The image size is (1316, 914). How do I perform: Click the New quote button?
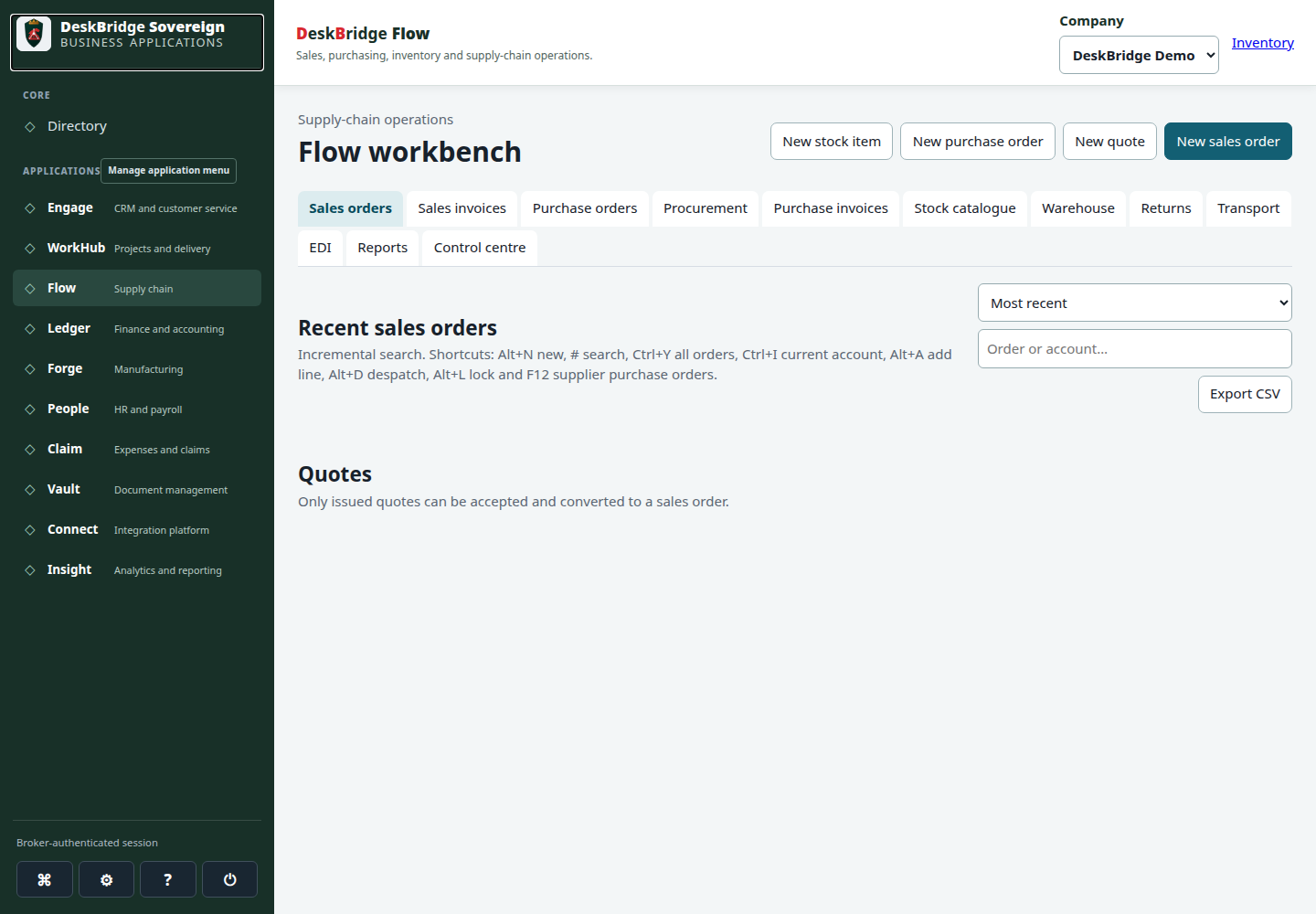tap(1110, 142)
